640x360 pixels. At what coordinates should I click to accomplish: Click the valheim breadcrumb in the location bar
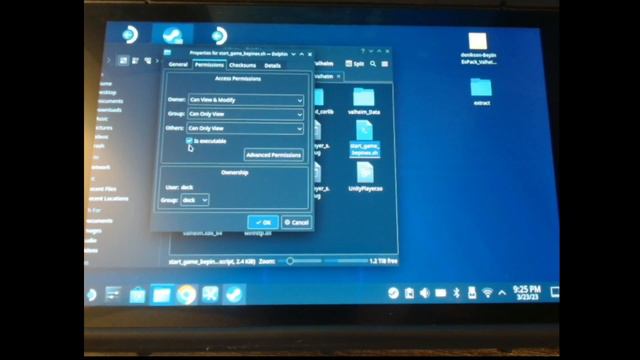[x=324, y=64]
